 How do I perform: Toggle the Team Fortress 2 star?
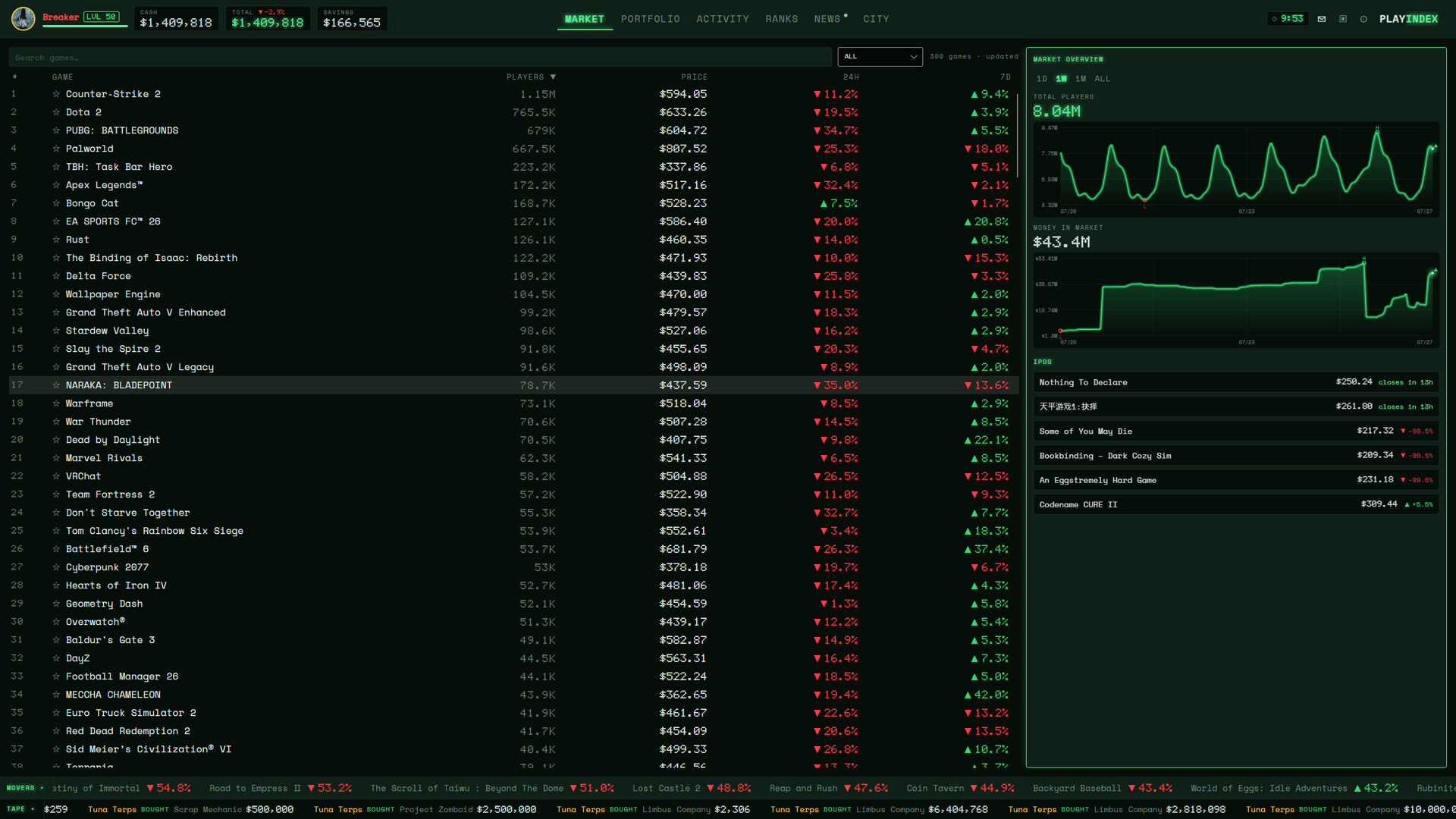click(x=56, y=494)
